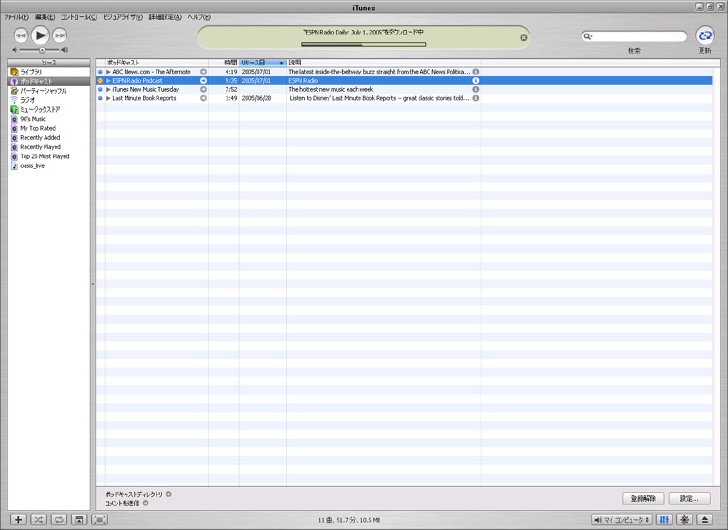Click the update podcasts button

(x=705, y=35)
